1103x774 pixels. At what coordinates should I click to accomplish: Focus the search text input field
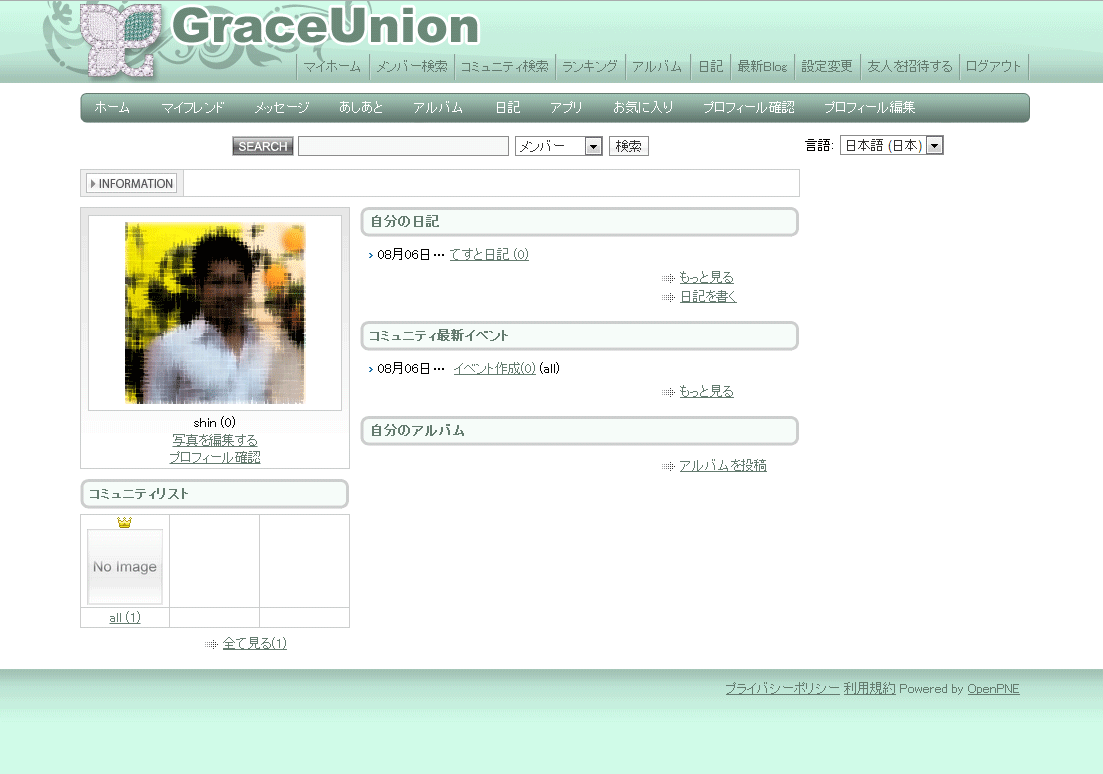click(x=403, y=147)
